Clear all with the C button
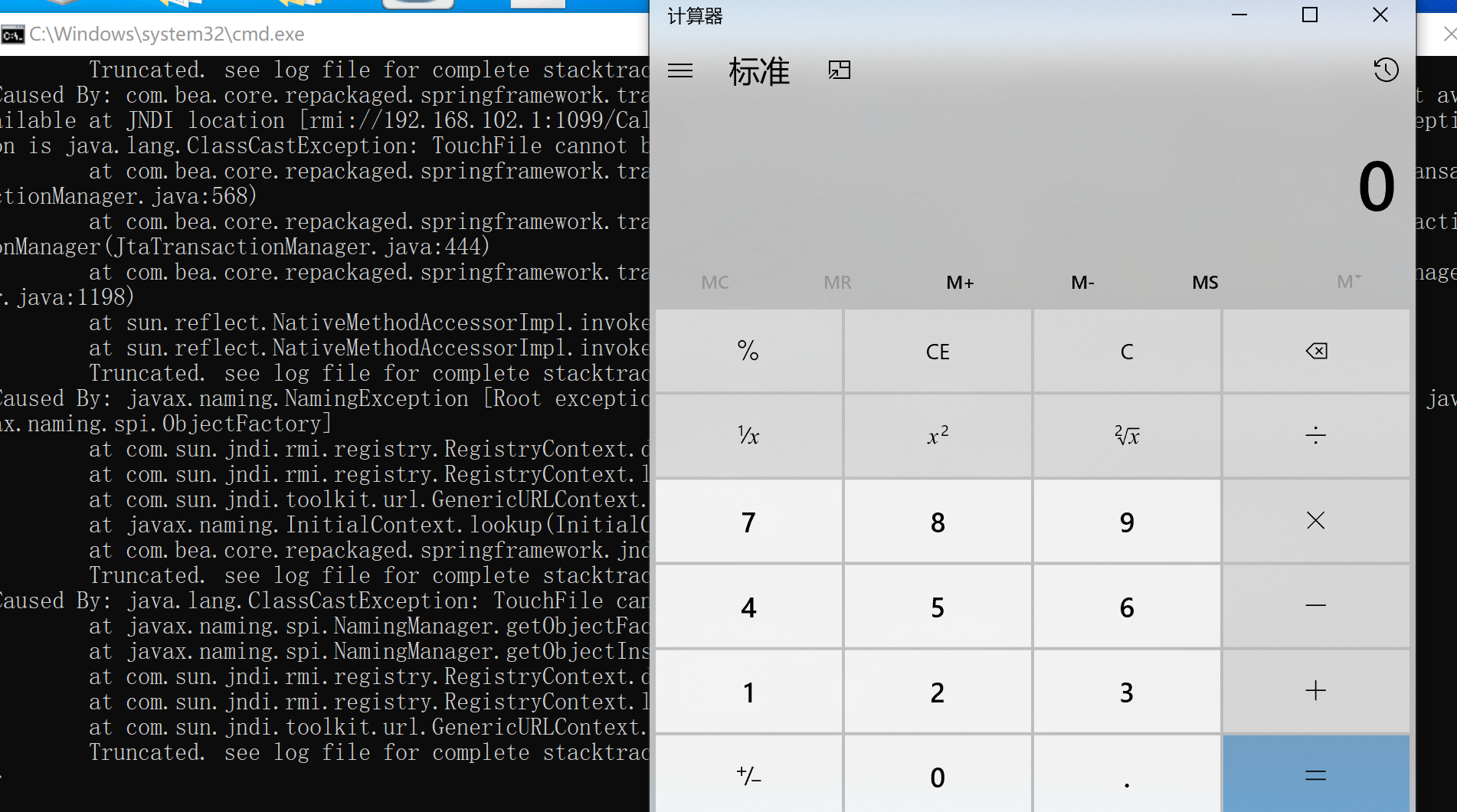This screenshot has height=812, width=1457. 1127,352
